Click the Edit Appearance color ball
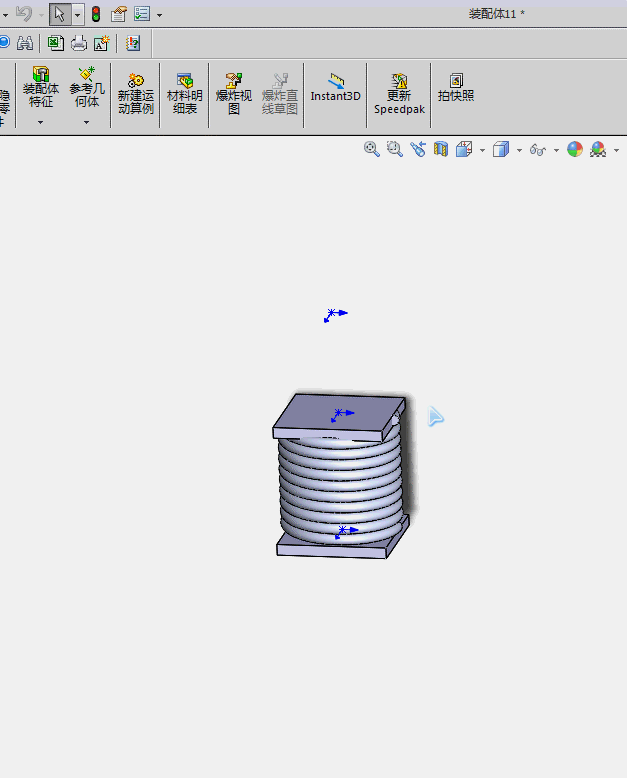The image size is (627, 778). click(x=575, y=149)
